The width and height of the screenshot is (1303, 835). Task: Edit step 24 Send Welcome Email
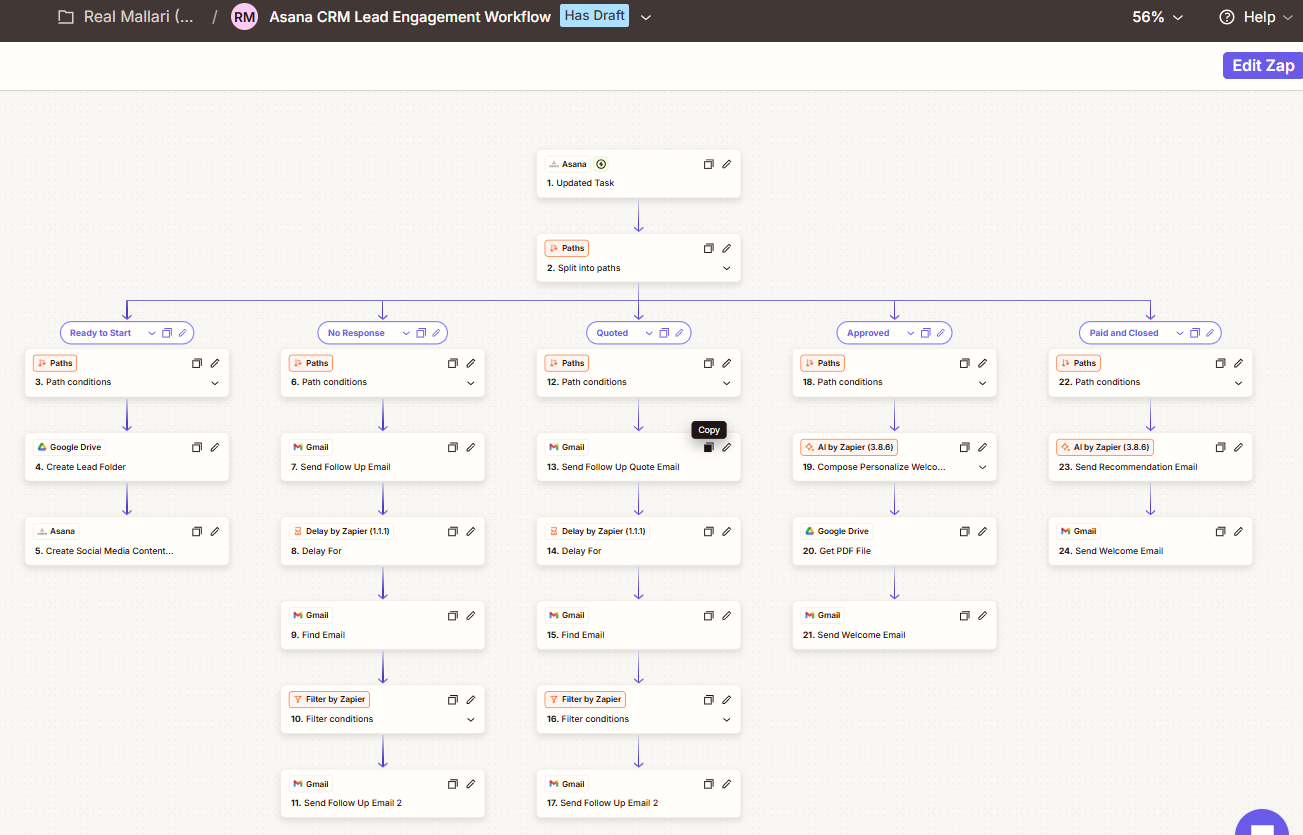1239,531
